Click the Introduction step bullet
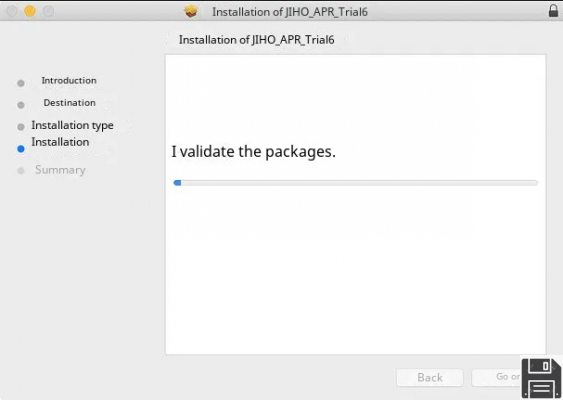The width and height of the screenshot is (563, 400). click(x=21, y=83)
